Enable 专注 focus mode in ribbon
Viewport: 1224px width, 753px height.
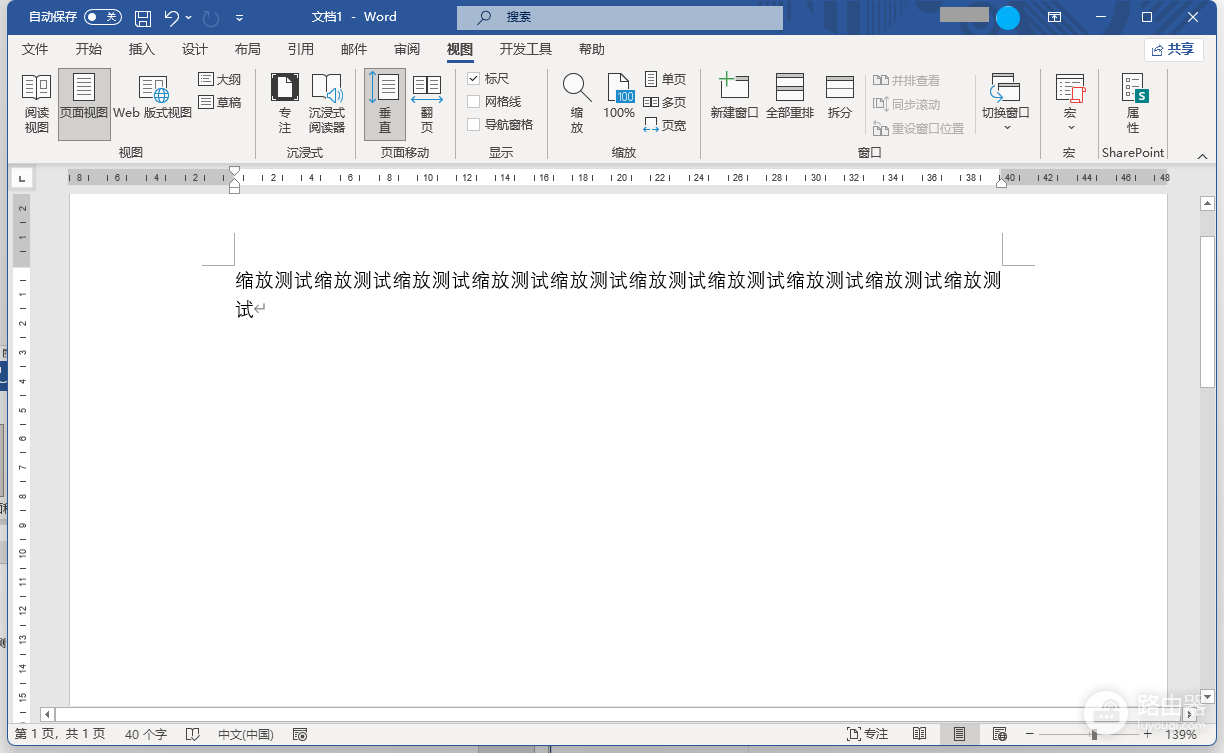pos(285,104)
